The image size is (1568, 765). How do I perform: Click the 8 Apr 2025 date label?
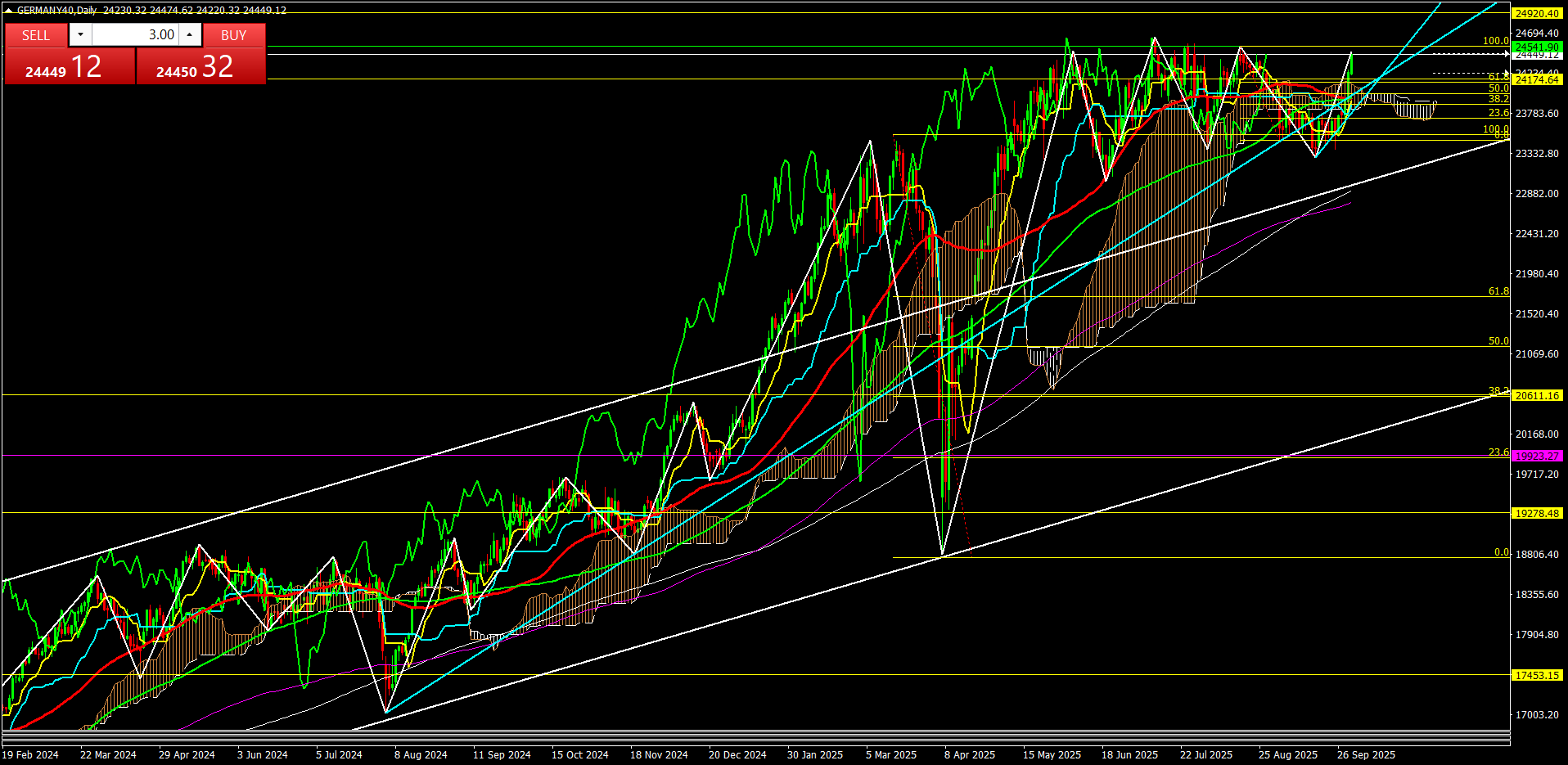[x=969, y=754]
